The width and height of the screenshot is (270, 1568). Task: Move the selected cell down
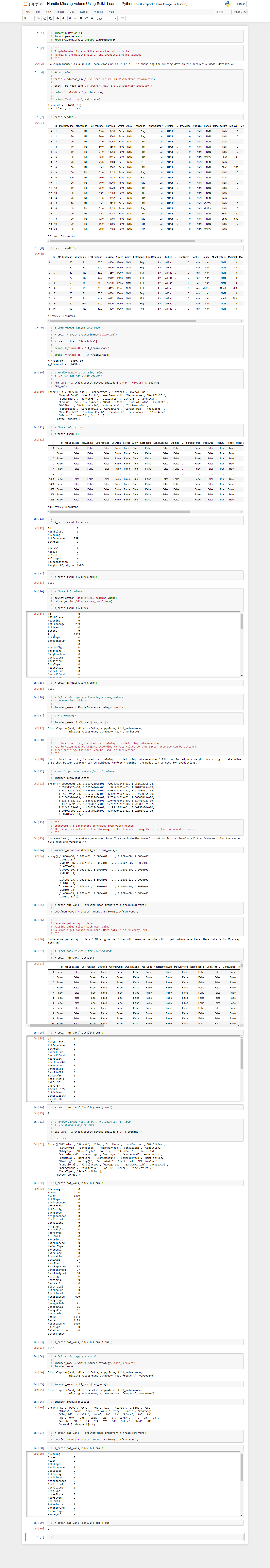[x=63, y=18]
